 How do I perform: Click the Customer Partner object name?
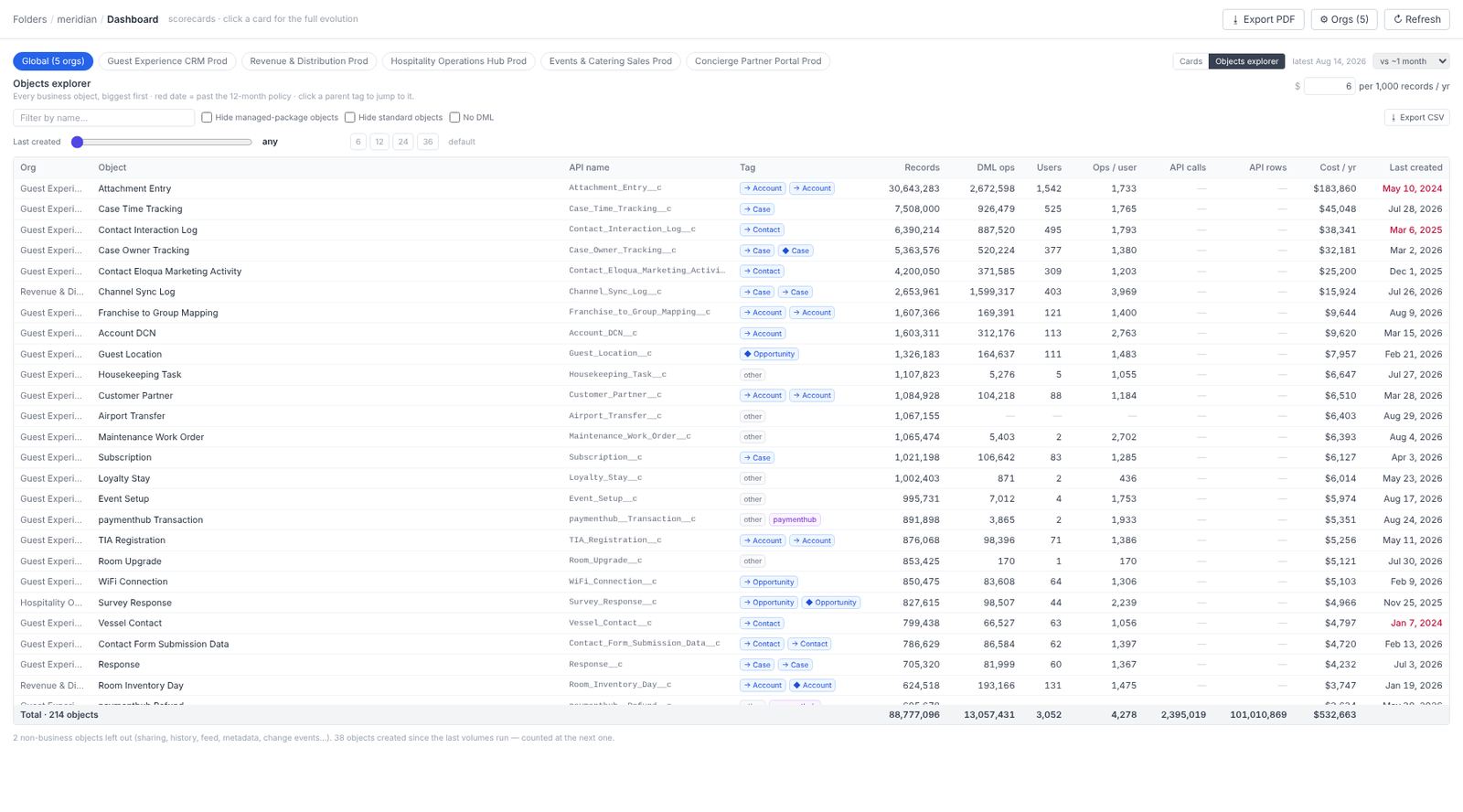[135, 396]
